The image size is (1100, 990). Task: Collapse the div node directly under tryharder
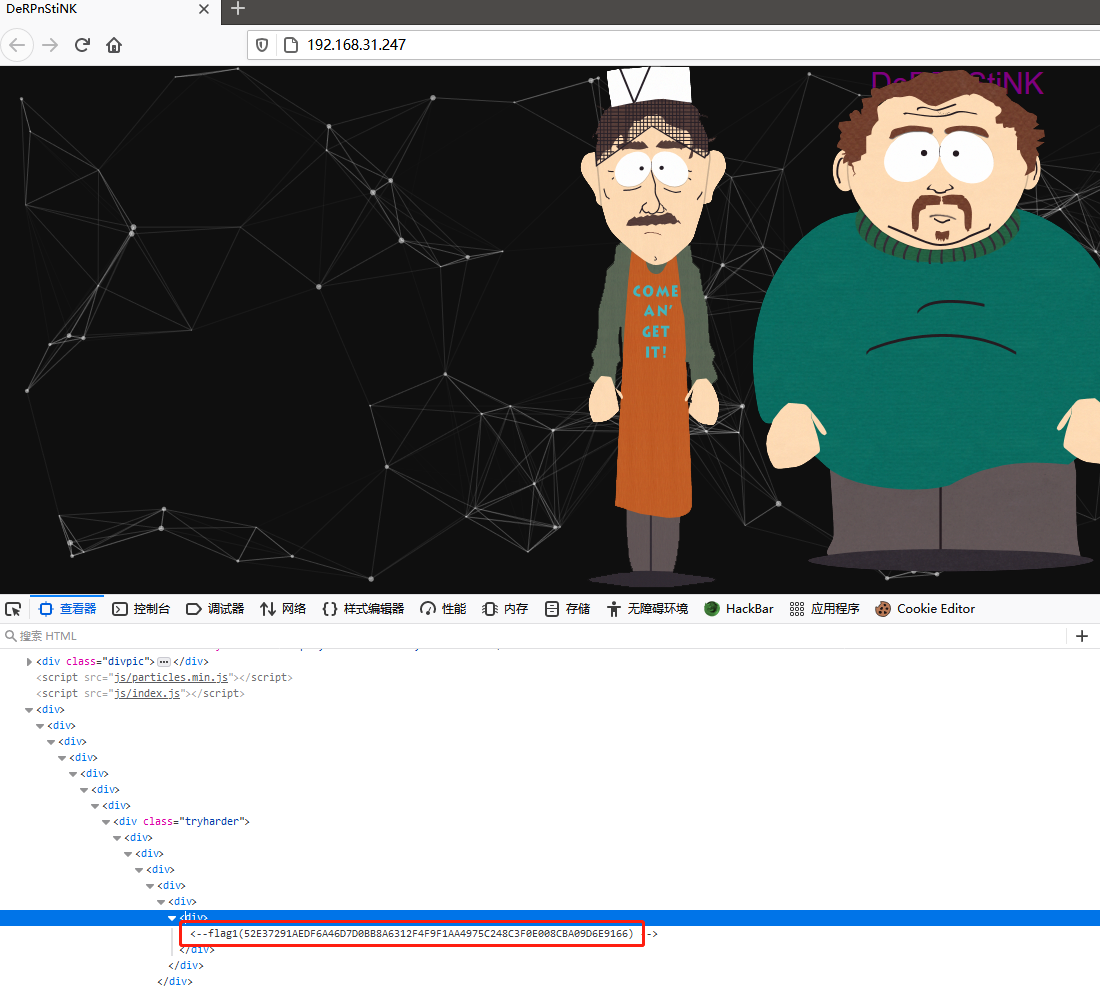coord(116,838)
